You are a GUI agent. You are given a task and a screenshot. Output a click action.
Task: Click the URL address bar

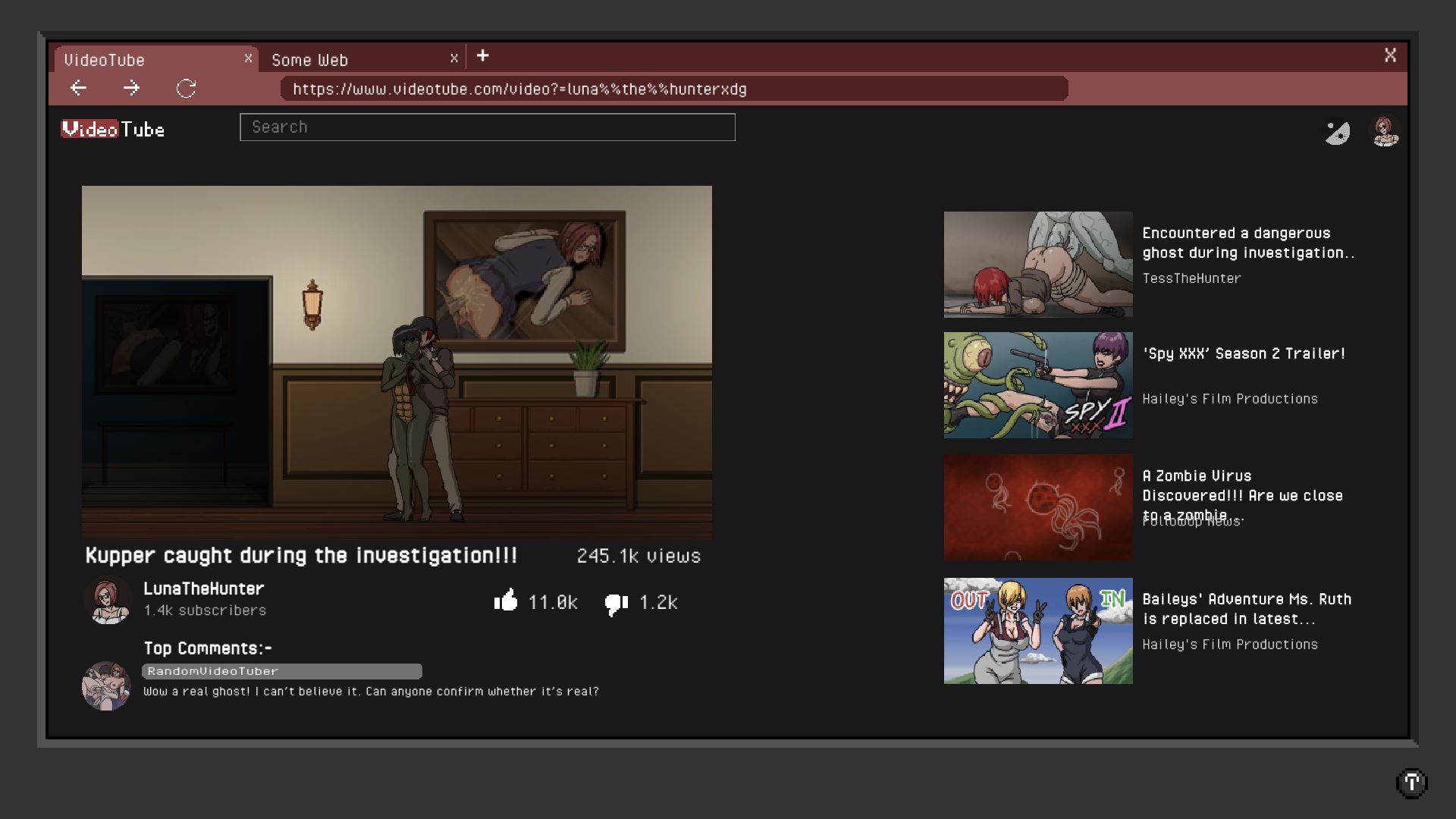click(x=673, y=89)
